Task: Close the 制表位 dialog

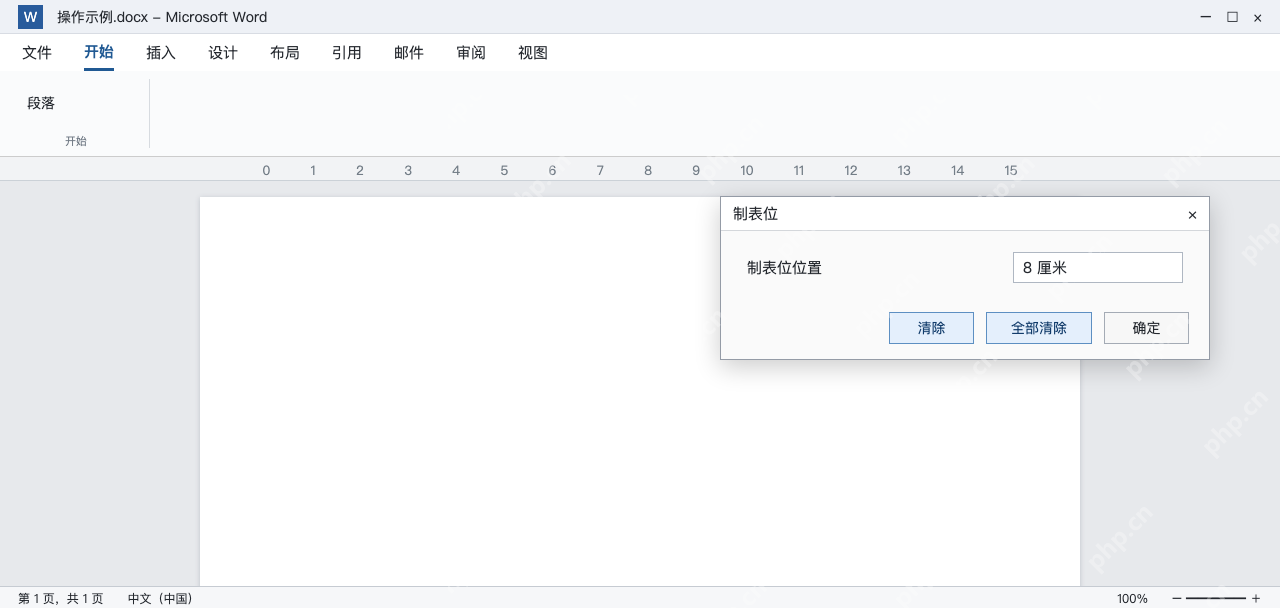Action: pos(1192,215)
